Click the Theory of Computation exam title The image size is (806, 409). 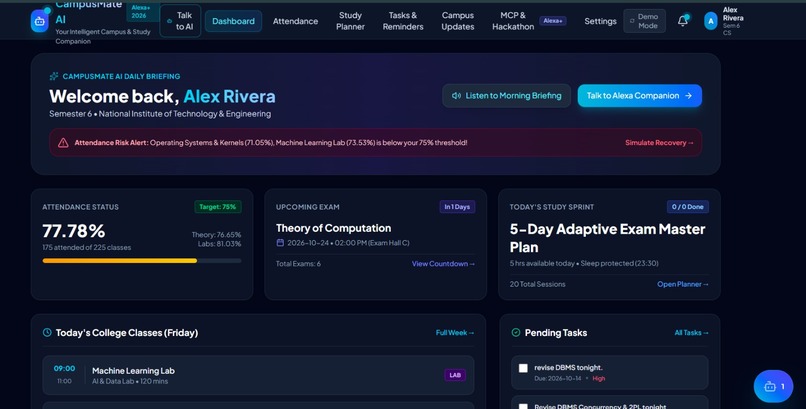click(334, 228)
